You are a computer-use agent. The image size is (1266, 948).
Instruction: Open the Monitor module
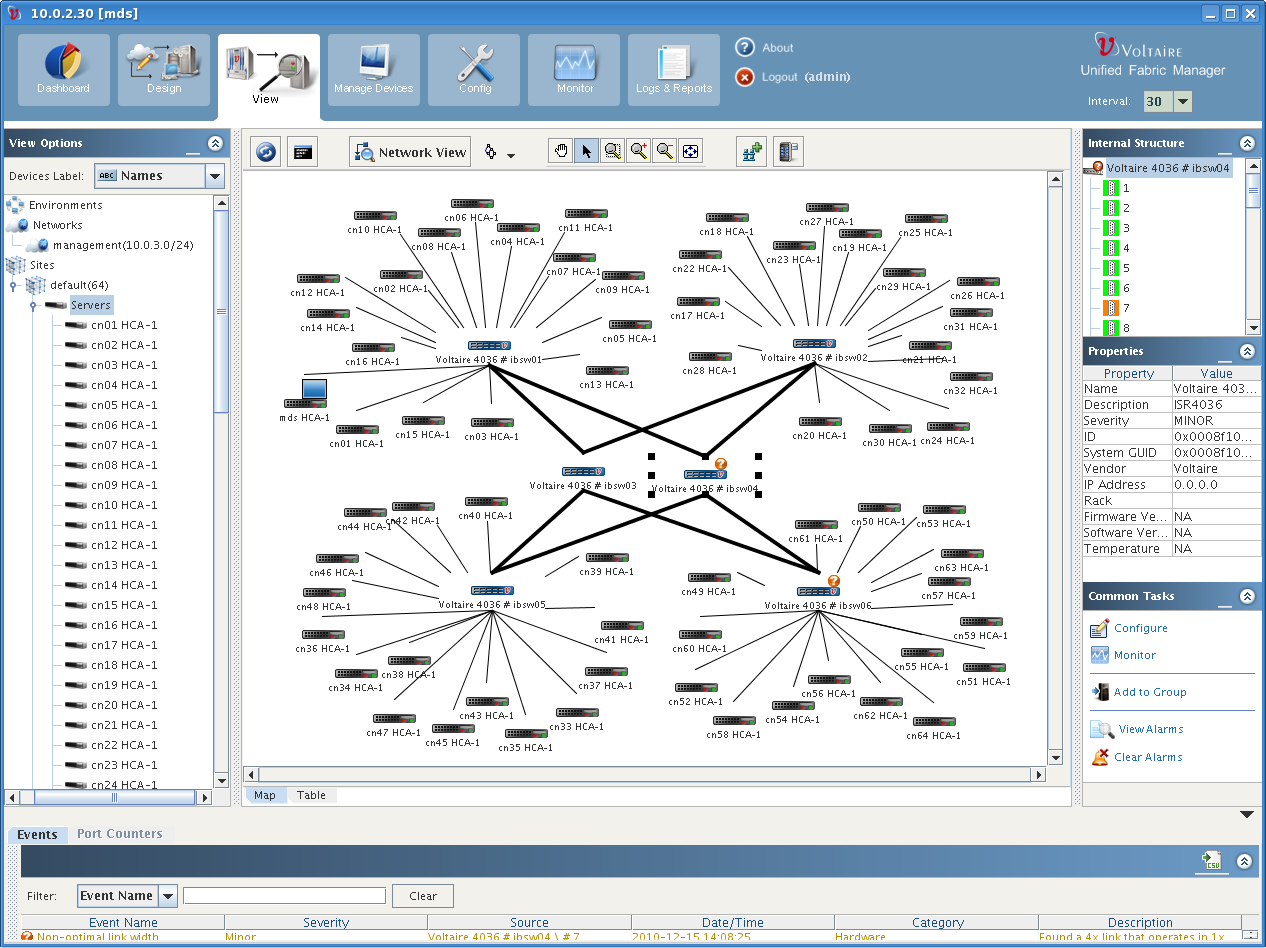[x=574, y=70]
